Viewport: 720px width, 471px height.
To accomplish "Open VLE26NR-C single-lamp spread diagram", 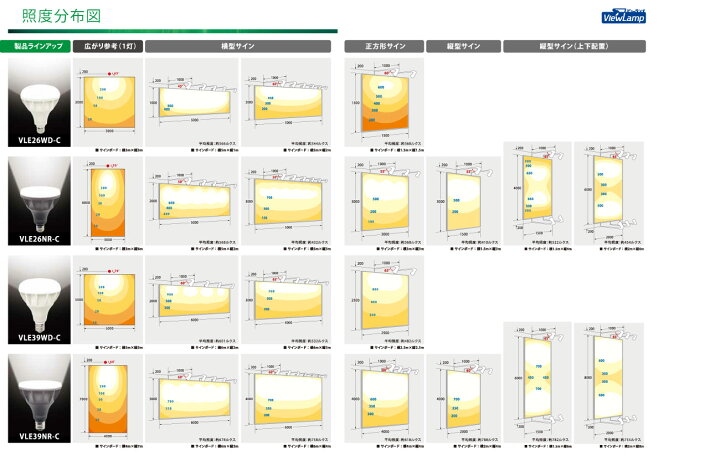I will click(108, 201).
